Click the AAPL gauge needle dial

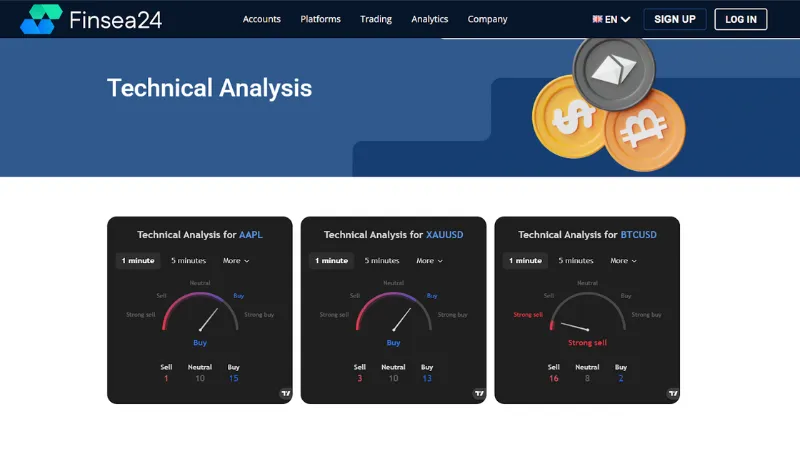tap(200, 315)
